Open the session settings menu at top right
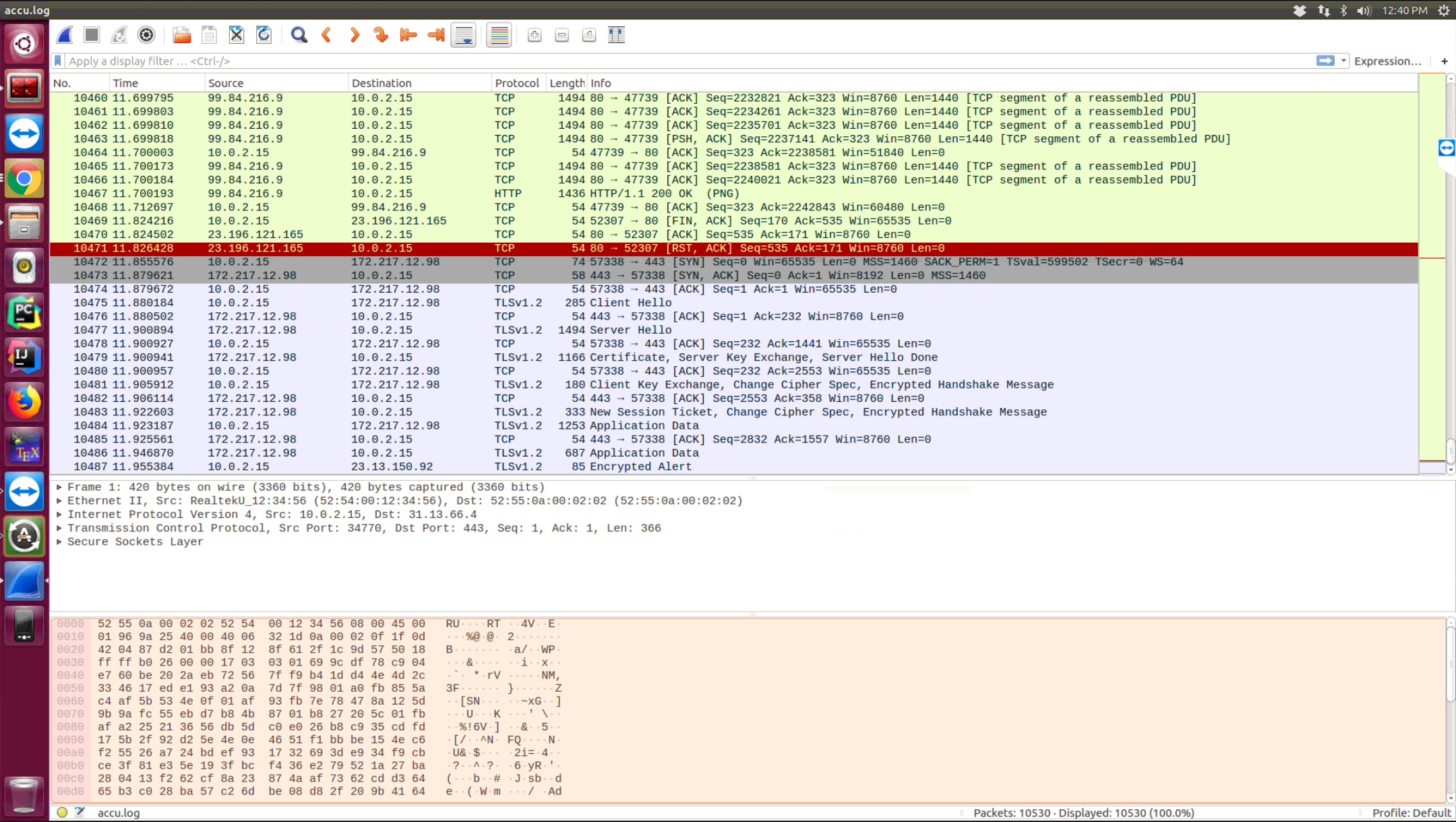 point(1443,9)
